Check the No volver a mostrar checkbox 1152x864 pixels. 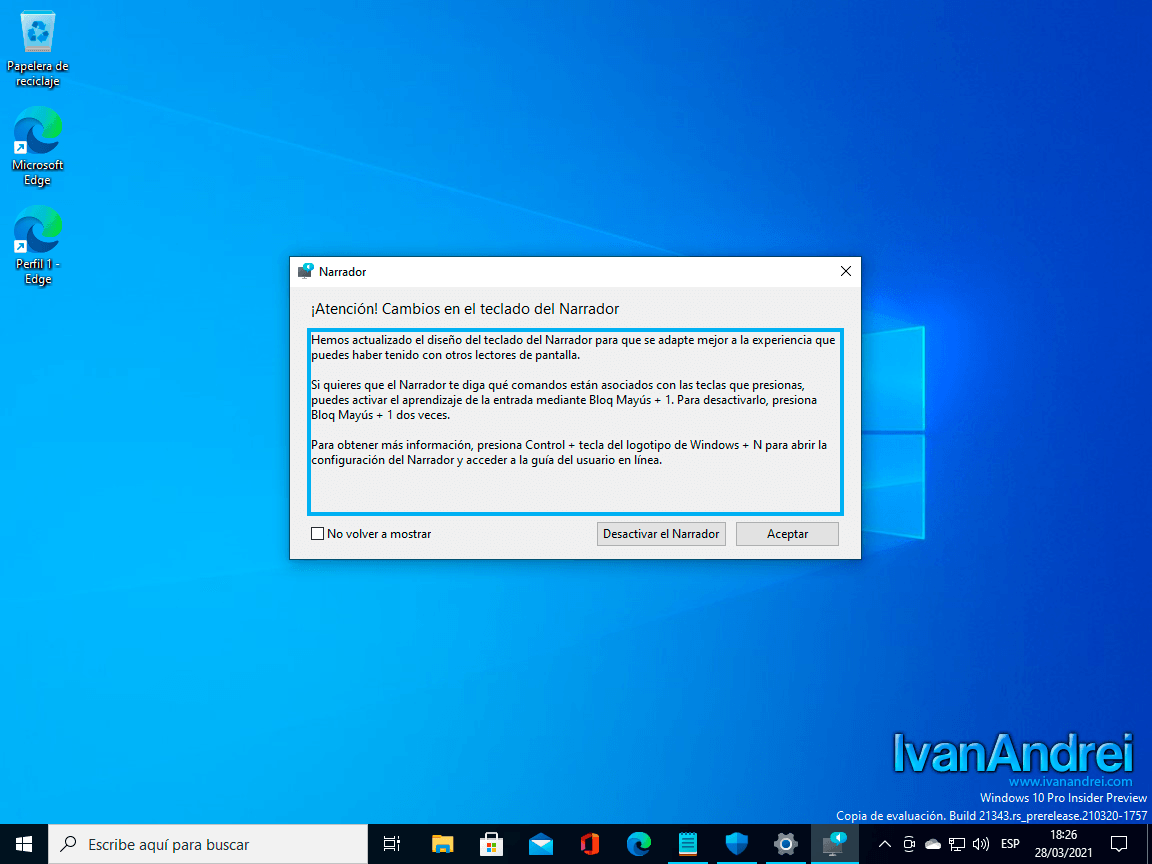(x=317, y=534)
